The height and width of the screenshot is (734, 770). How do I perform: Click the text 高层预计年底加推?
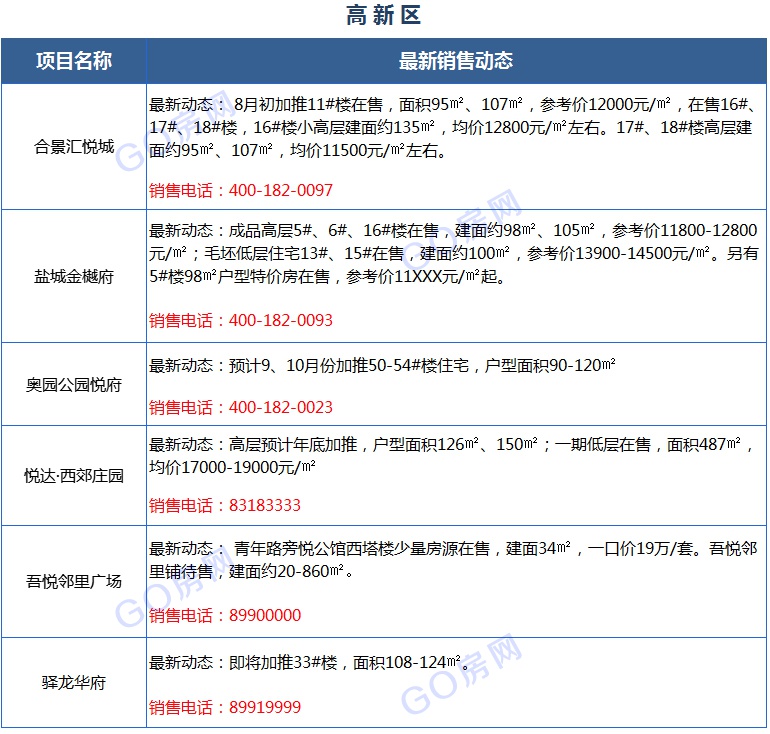(293, 444)
